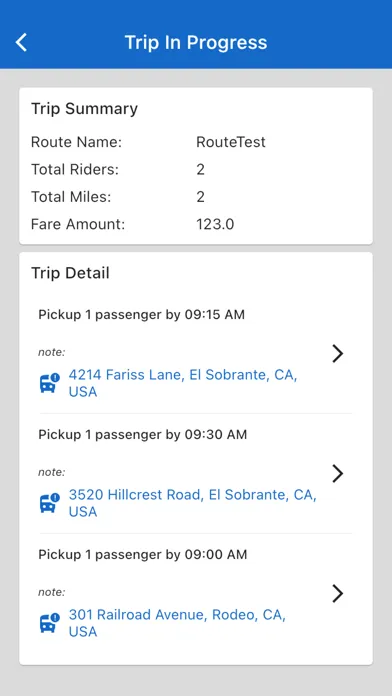Click bus alert icon beside Hillcrest Road
392x696 pixels.
(x=49, y=503)
